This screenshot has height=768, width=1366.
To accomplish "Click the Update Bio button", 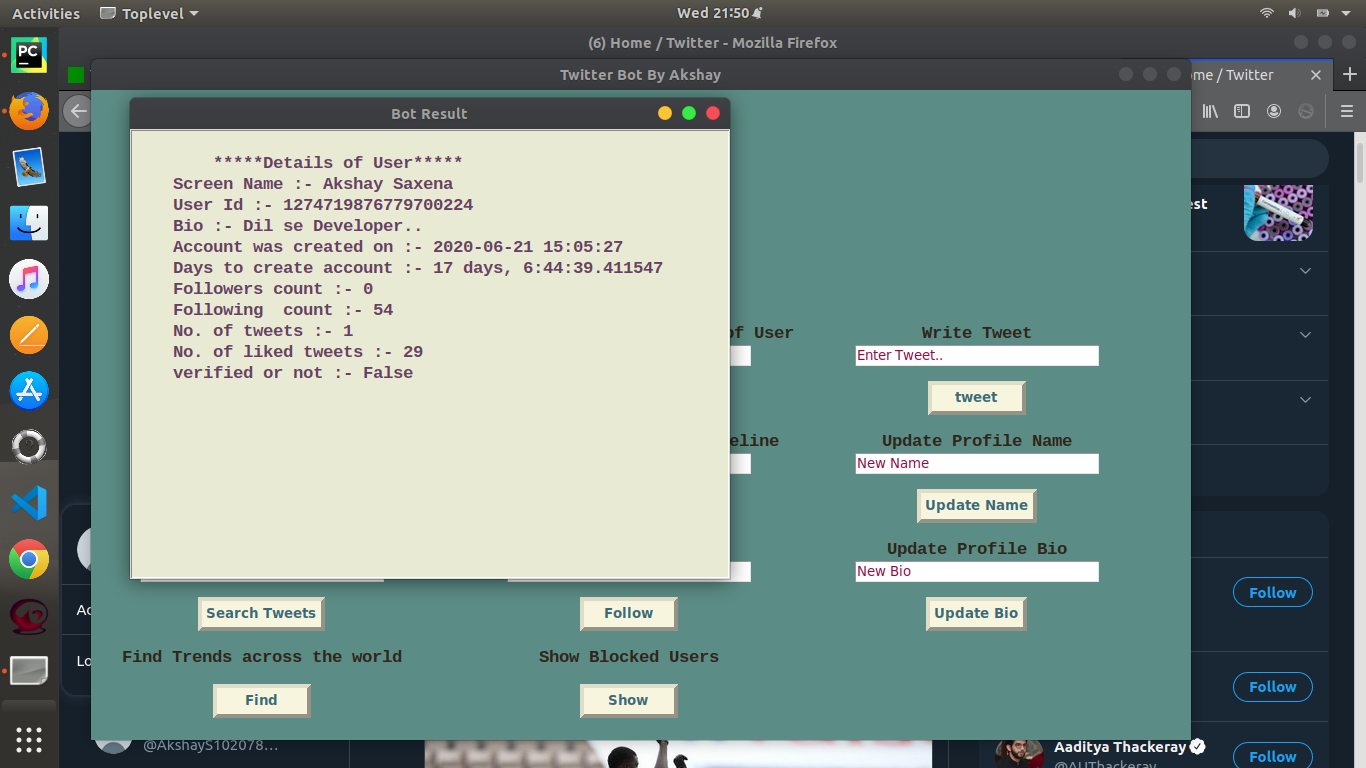I will [976, 613].
